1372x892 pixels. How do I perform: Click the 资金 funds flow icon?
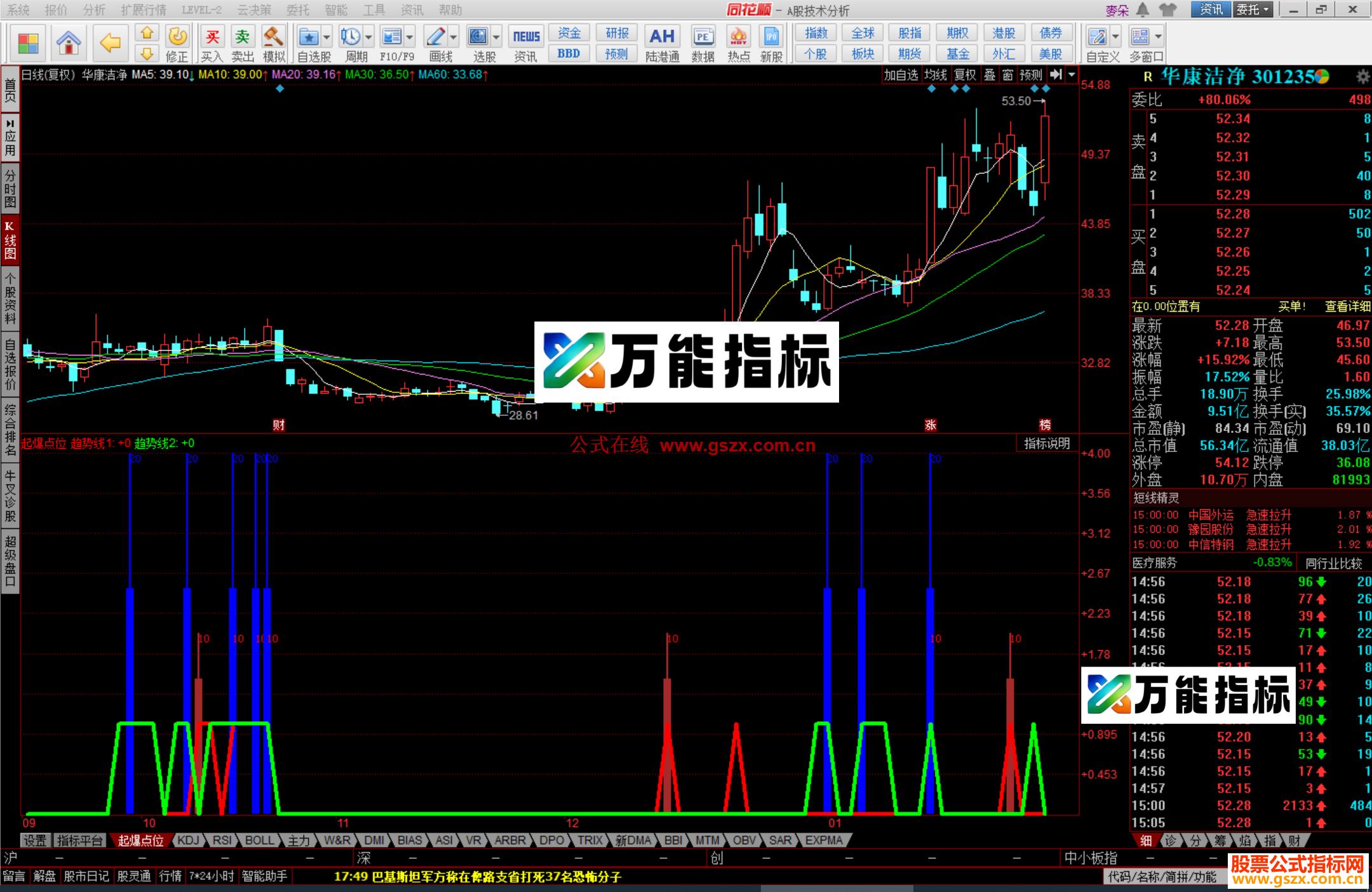click(x=570, y=33)
